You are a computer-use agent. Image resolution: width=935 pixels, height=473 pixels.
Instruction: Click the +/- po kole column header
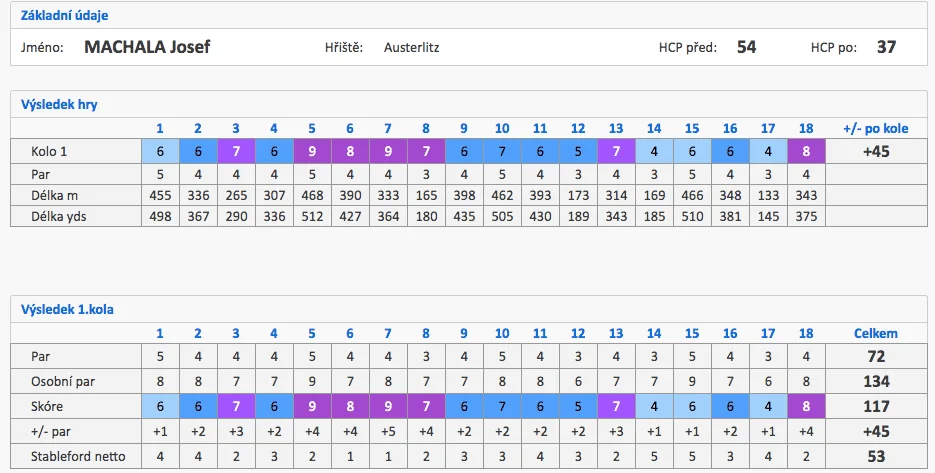pyautogui.click(x=876, y=128)
